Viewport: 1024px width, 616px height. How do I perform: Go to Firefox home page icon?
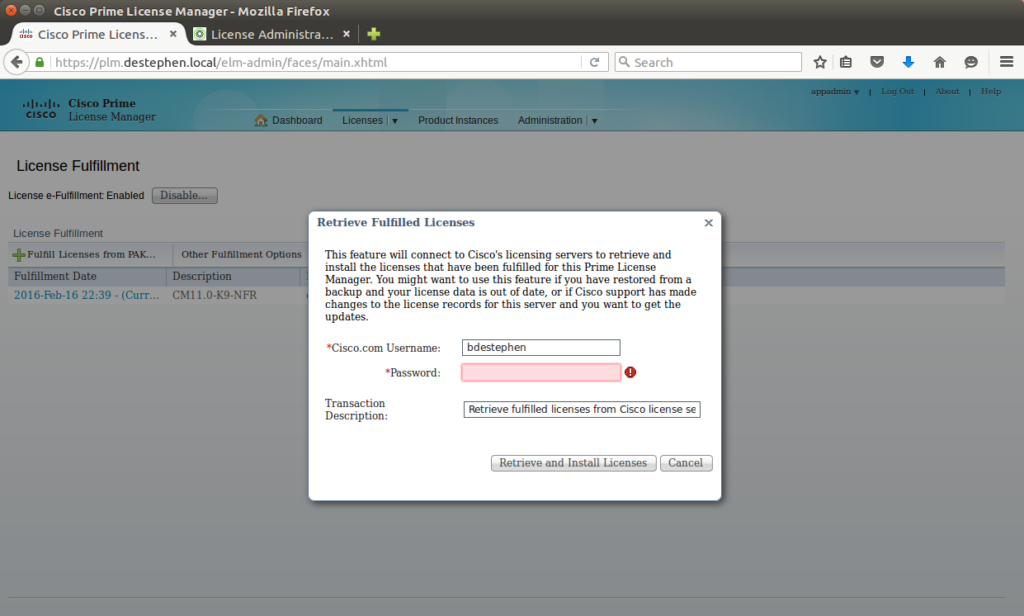pyautogui.click(x=940, y=63)
